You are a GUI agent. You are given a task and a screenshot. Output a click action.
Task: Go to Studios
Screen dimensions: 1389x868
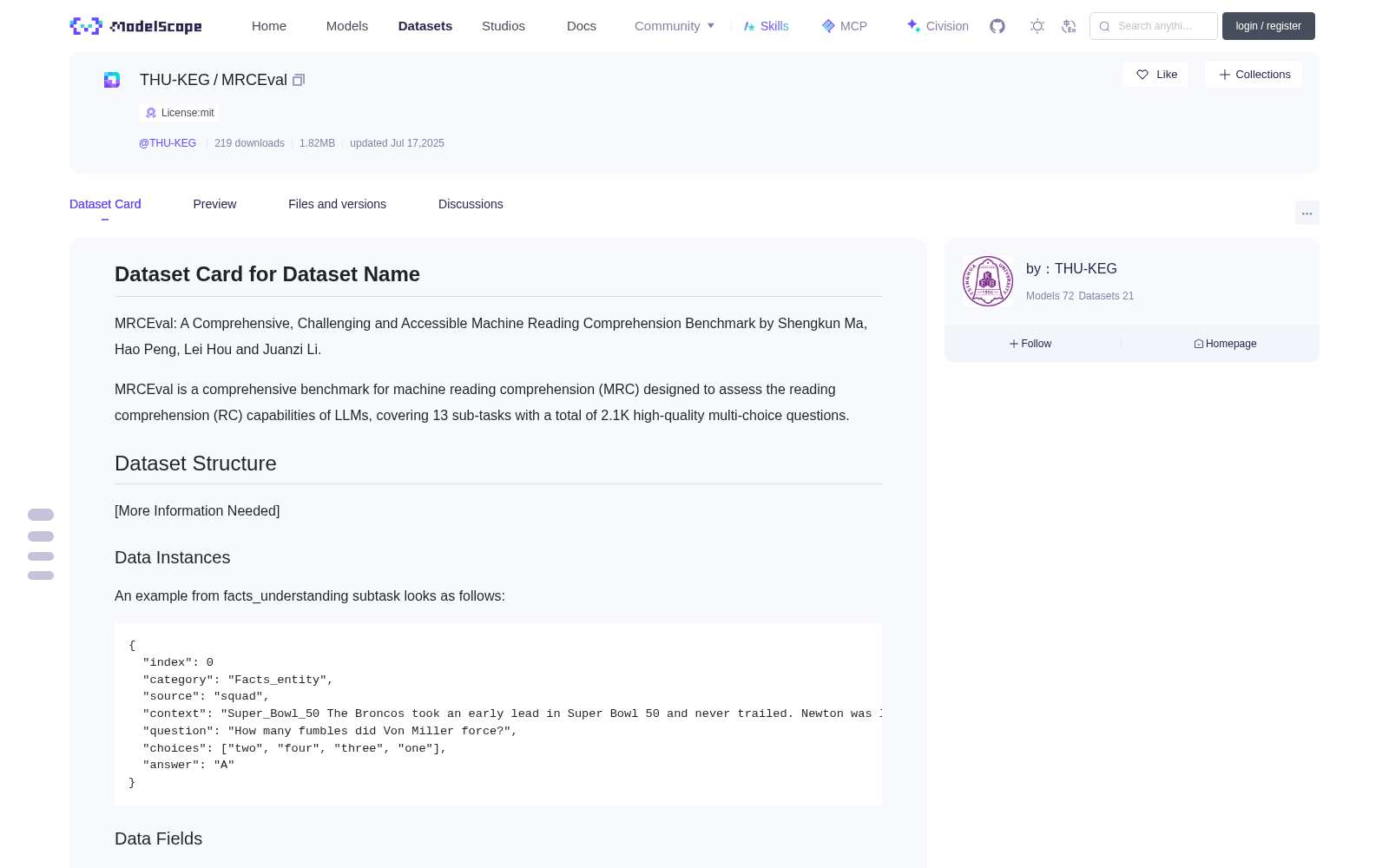[504, 26]
